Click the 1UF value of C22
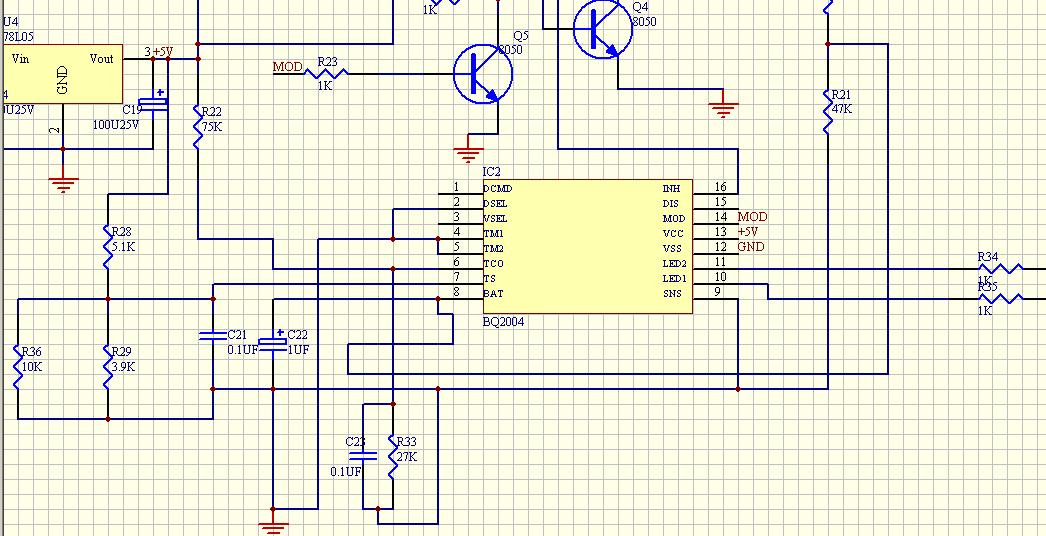 pyautogui.click(x=298, y=349)
